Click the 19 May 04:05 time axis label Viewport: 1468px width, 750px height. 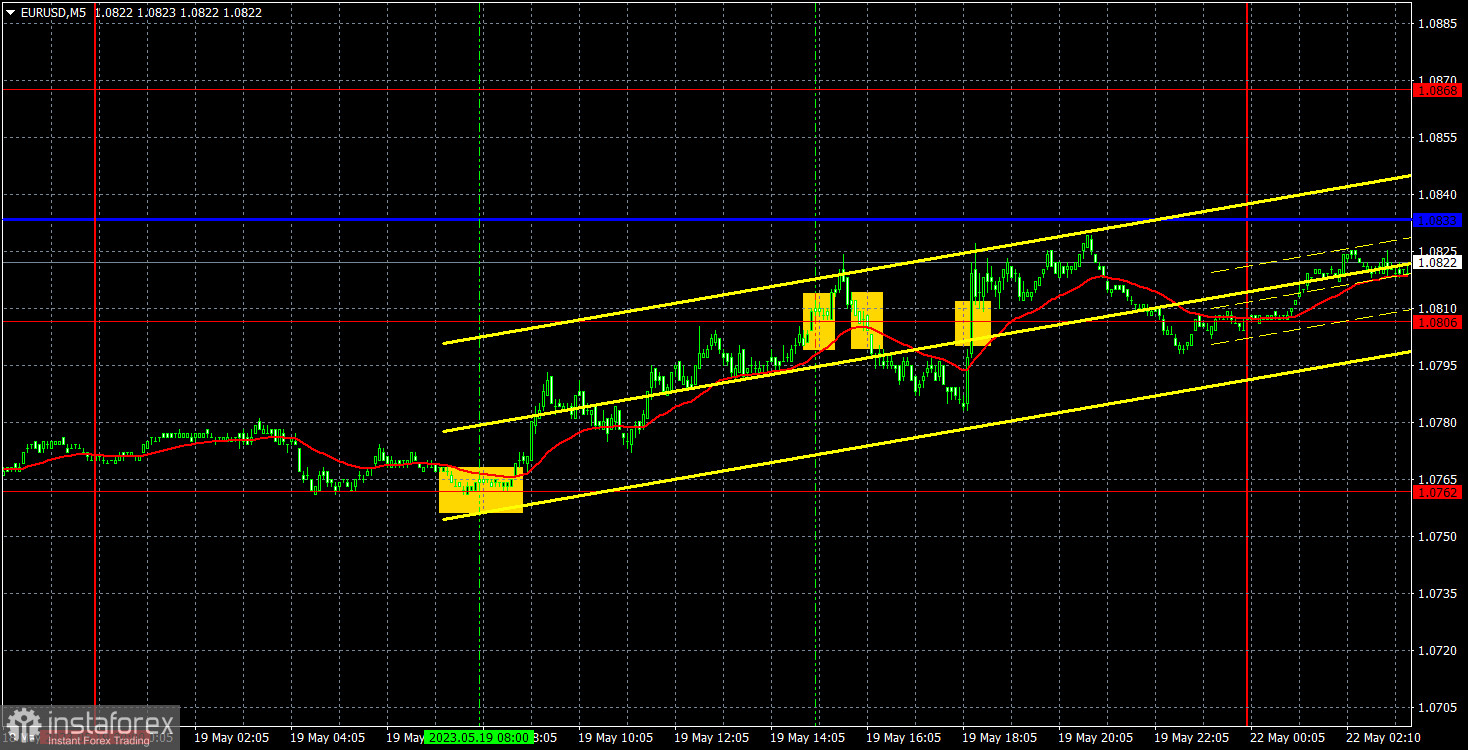(326, 737)
